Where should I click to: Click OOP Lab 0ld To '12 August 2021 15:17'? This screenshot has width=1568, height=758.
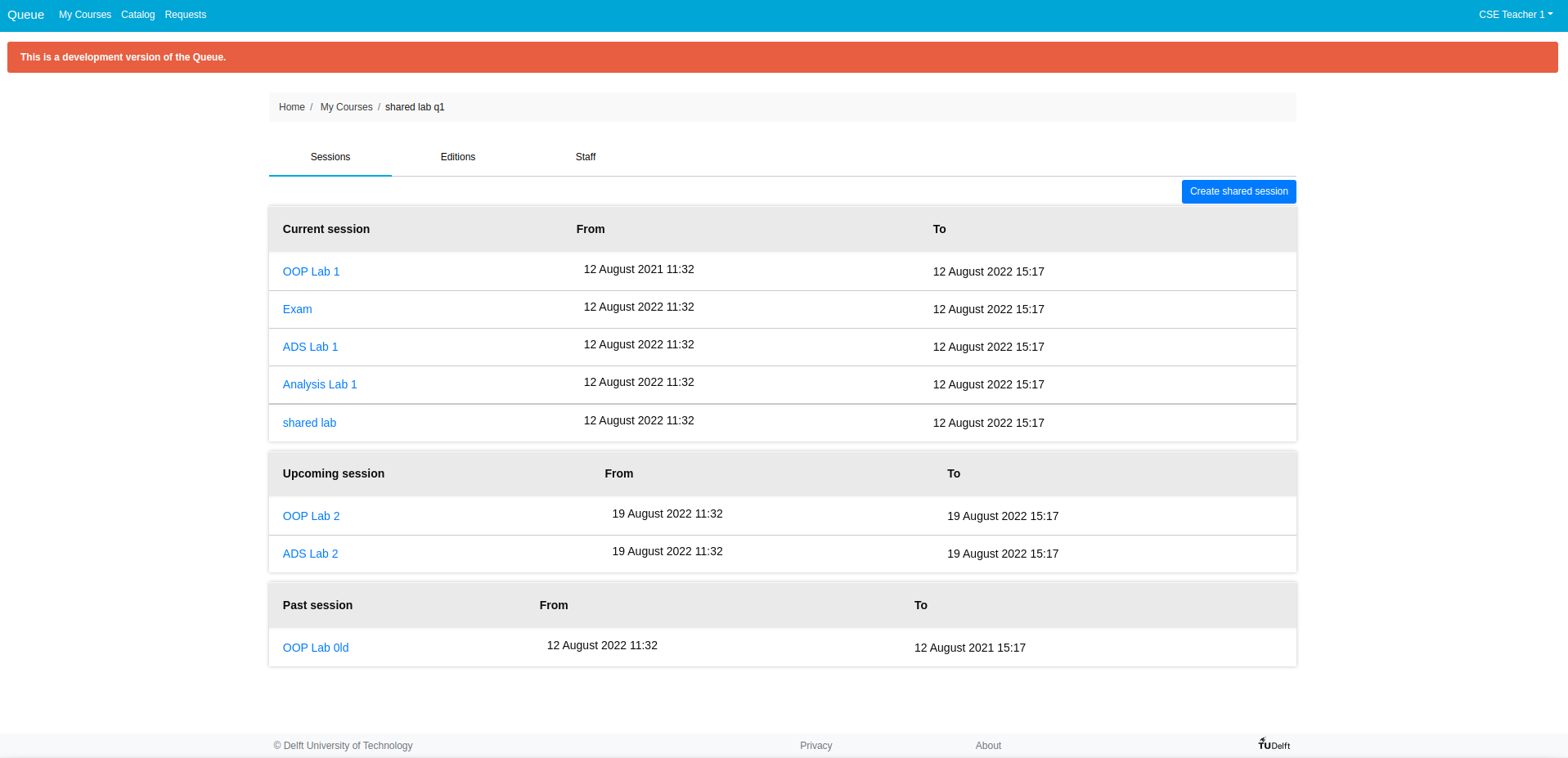point(970,648)
